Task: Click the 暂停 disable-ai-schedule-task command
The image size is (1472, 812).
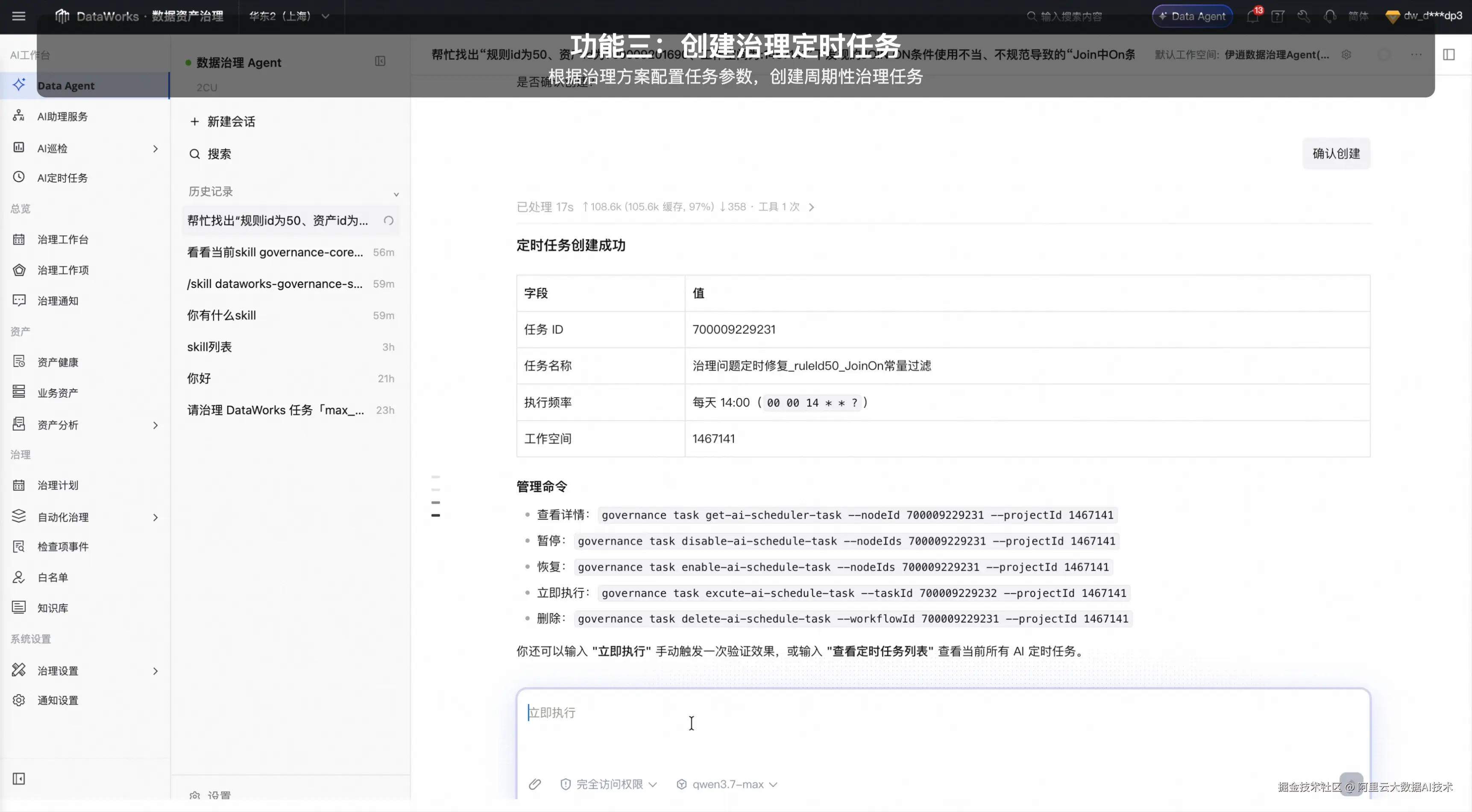Action: (x=846, y=541)
